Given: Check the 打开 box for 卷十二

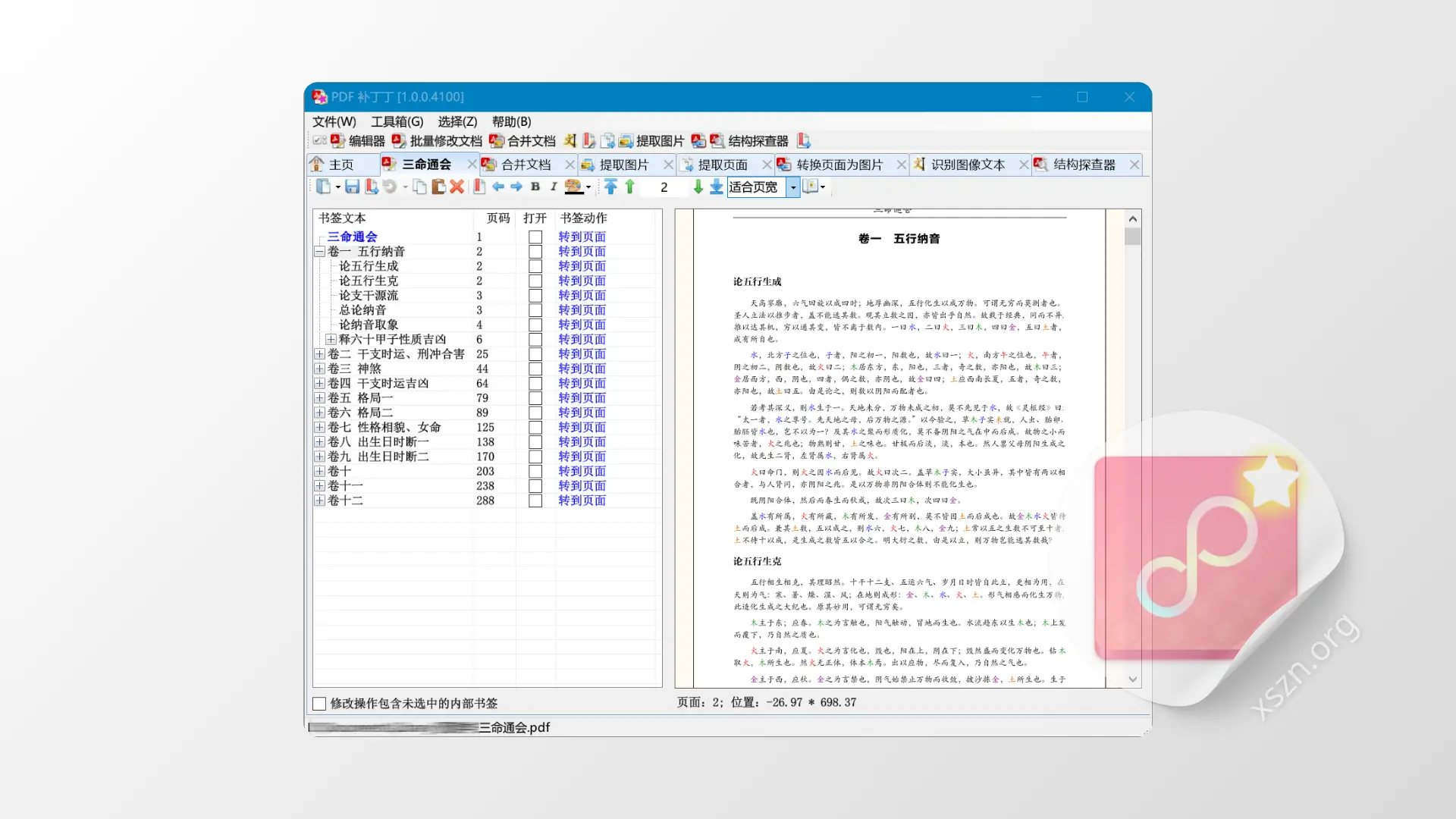Looking at the screenshot, I should (535, 500).
